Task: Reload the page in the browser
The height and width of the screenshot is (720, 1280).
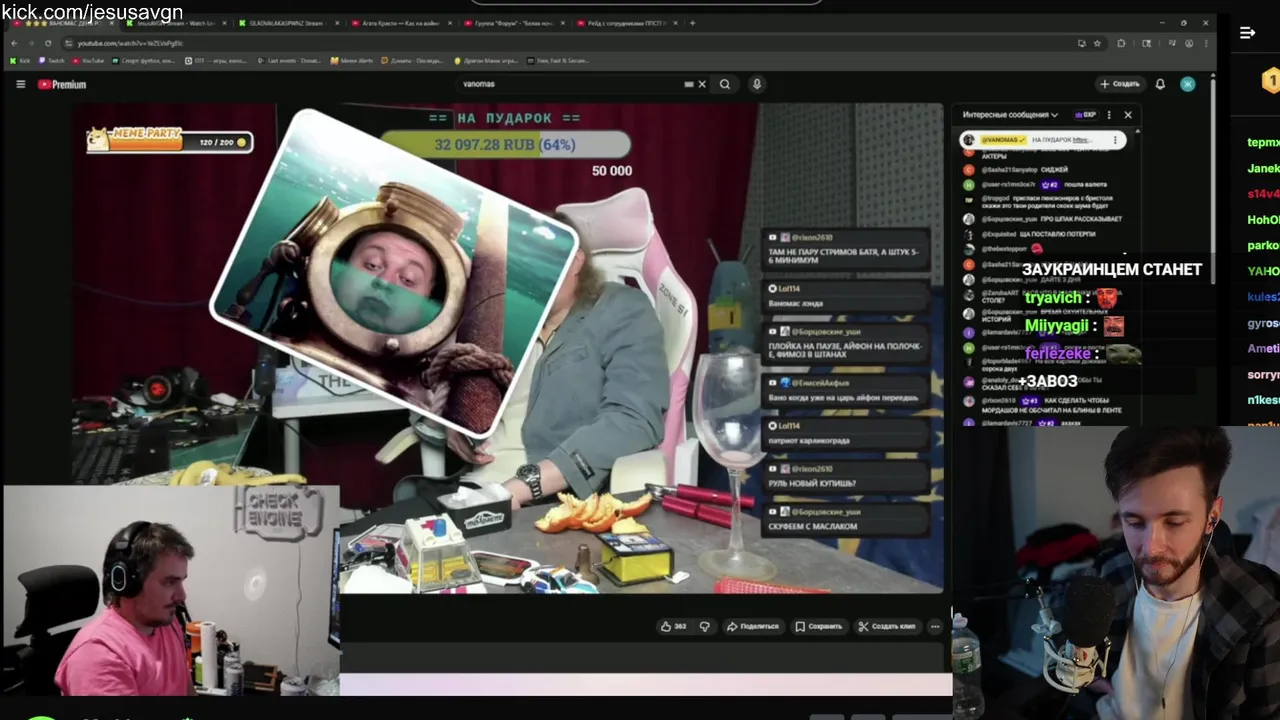Action: (48, 43)
